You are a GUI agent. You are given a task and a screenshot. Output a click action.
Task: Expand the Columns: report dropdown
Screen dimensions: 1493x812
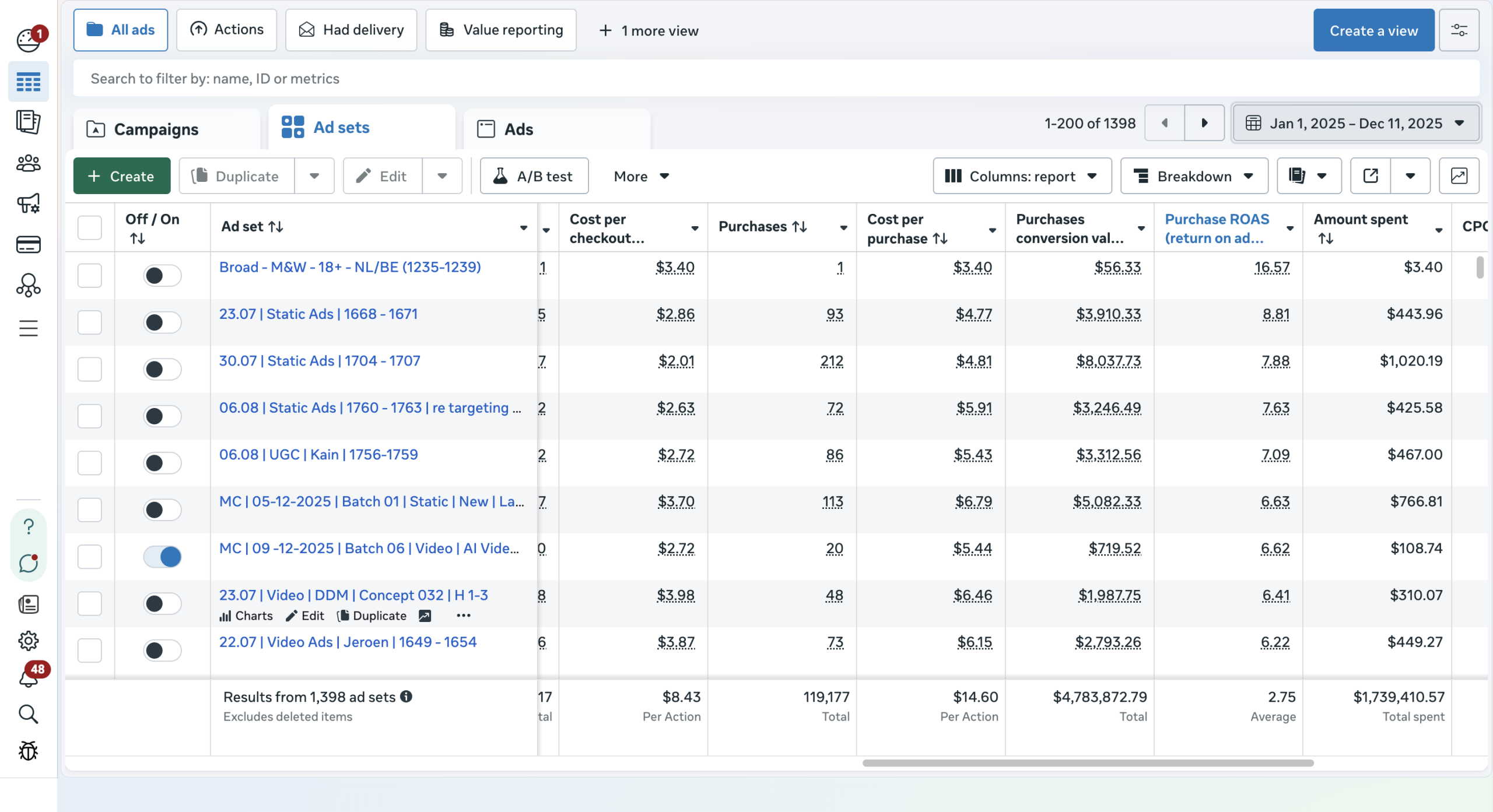(x=1022, y=176)
